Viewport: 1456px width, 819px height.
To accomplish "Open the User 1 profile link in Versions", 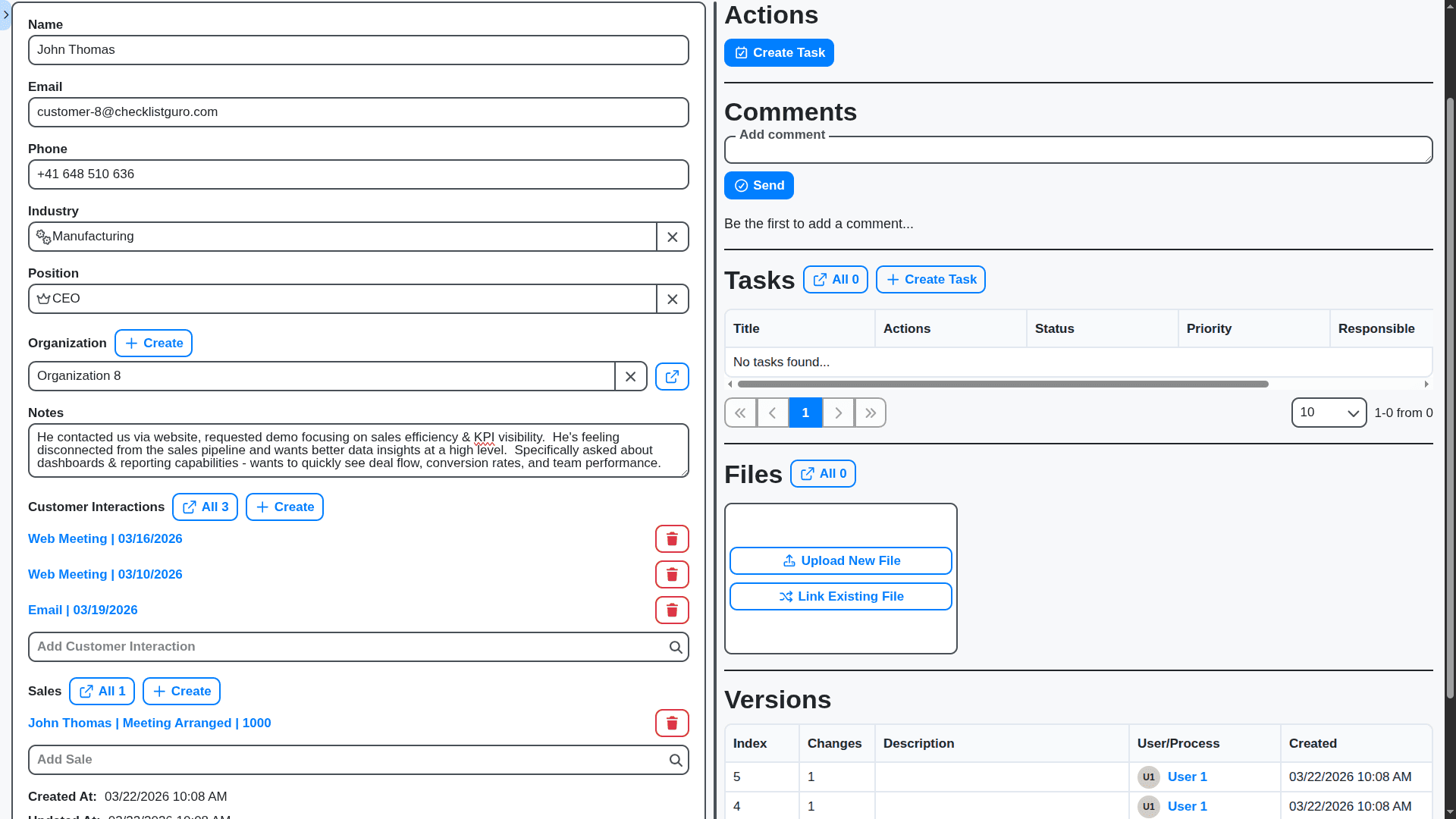I will 1186,777.
